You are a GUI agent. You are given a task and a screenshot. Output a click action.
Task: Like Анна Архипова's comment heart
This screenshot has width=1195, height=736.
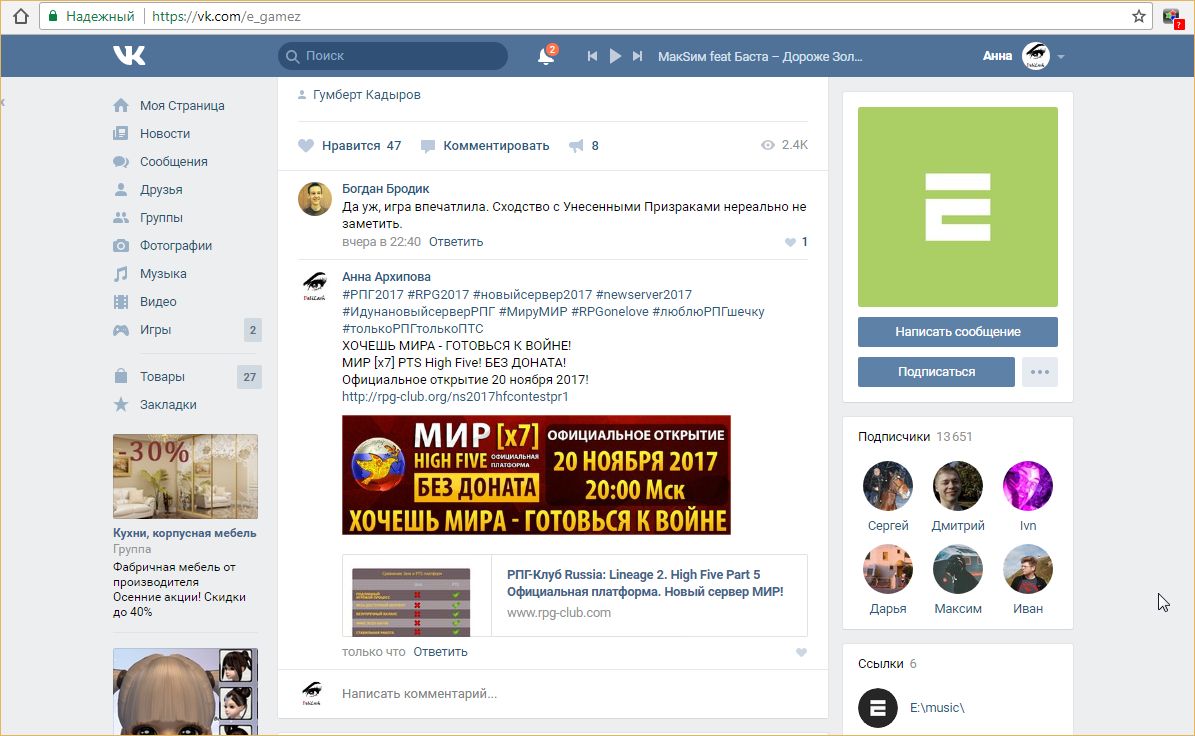click(x=801, y=652)
